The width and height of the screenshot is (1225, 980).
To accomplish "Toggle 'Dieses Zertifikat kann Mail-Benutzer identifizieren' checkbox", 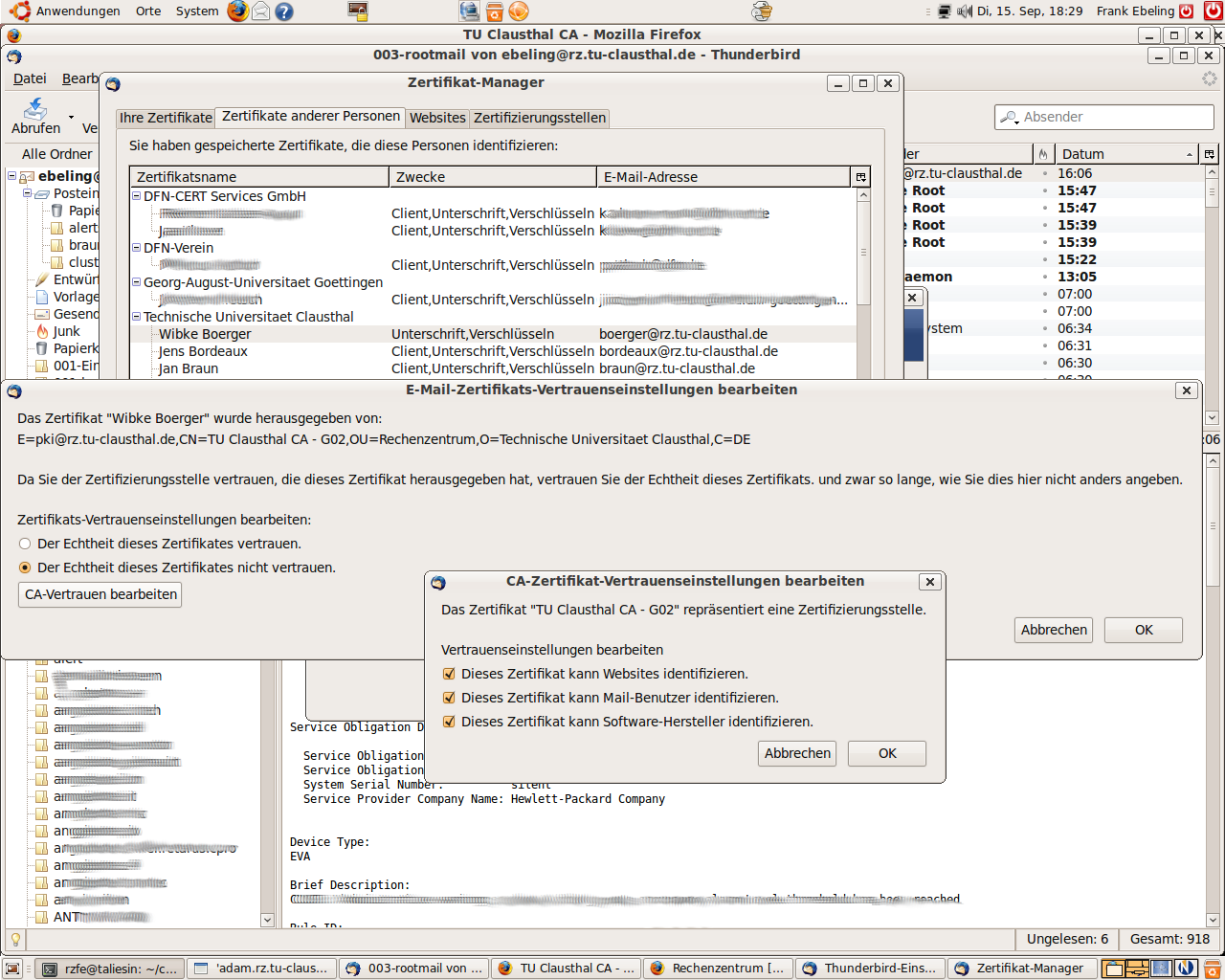I will pyautogui.click(x=449, y=698).
